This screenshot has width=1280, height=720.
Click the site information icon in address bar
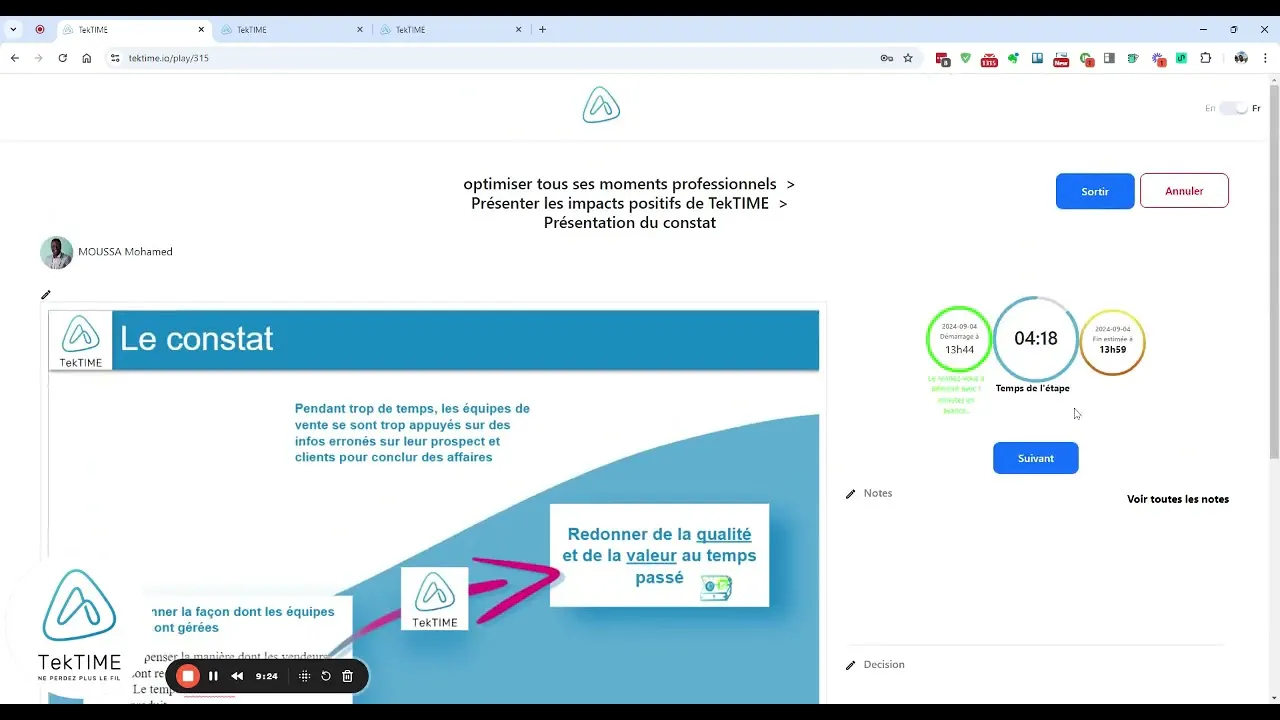(x=115, y=58)
